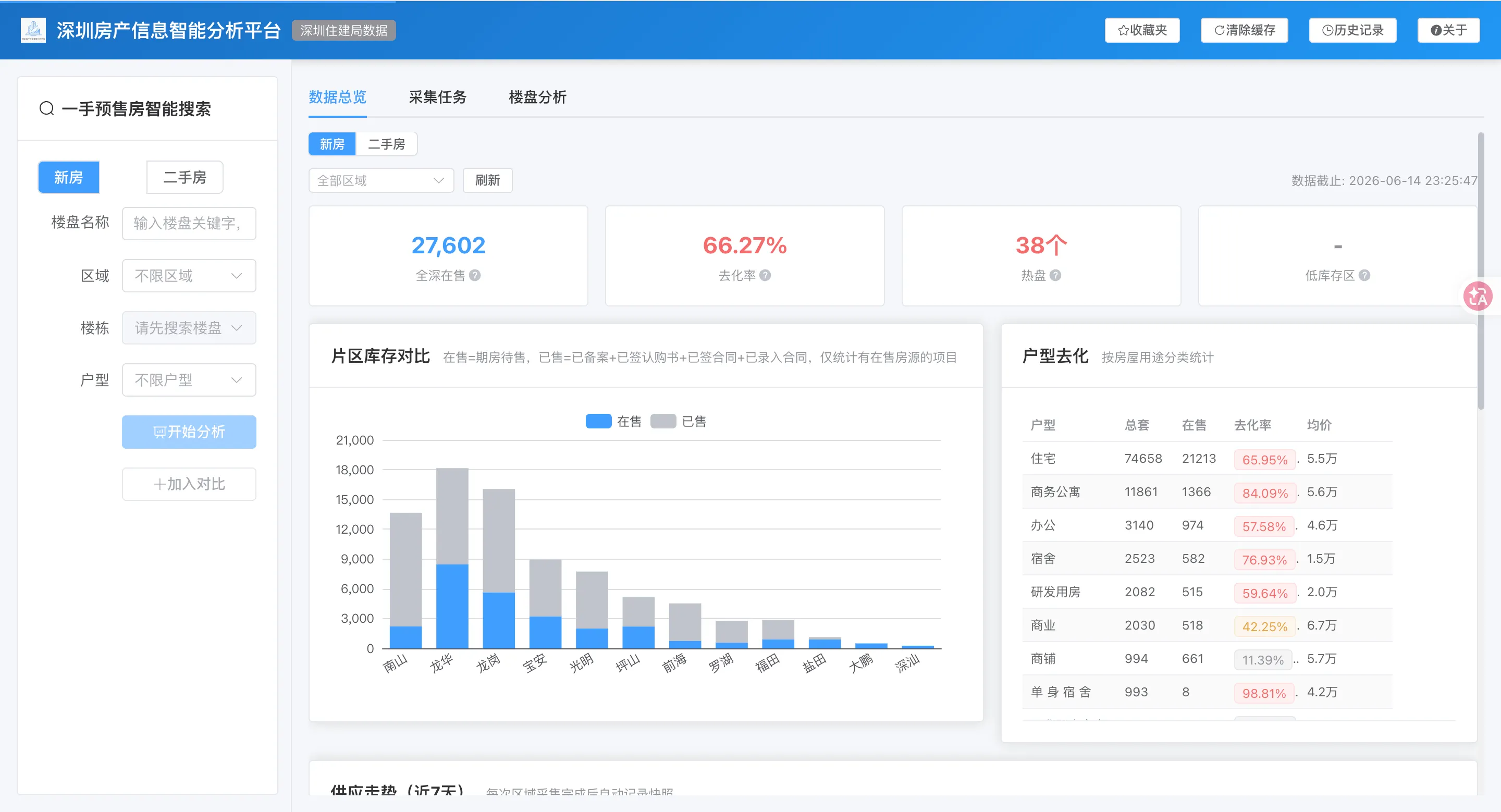This screenshot has width=1501, height=812.
Task: Click the 38个 热盘 stat card
Action: 1041,256
